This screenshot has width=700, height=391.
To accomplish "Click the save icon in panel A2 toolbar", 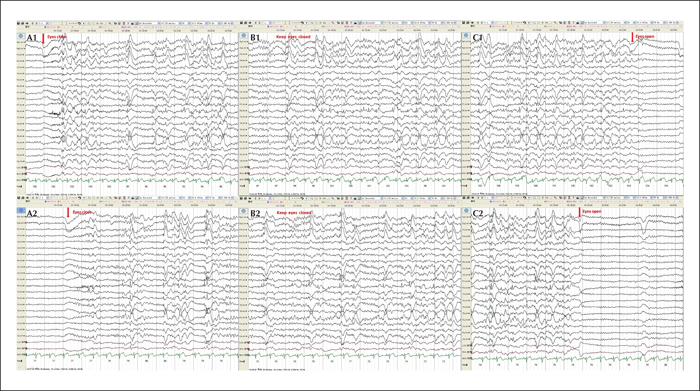I will [x=18, y=197].
